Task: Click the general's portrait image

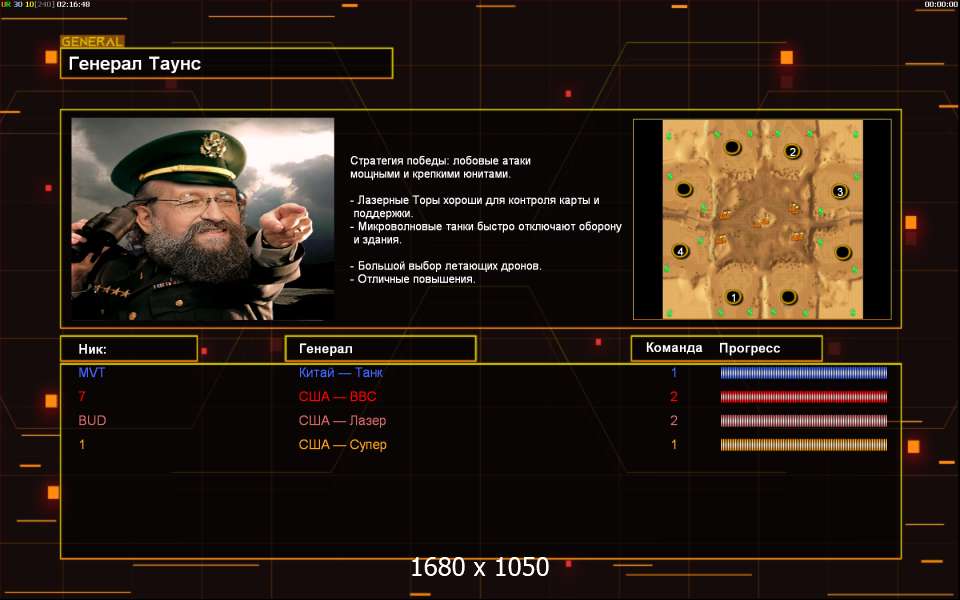Action: coord(203,219)
